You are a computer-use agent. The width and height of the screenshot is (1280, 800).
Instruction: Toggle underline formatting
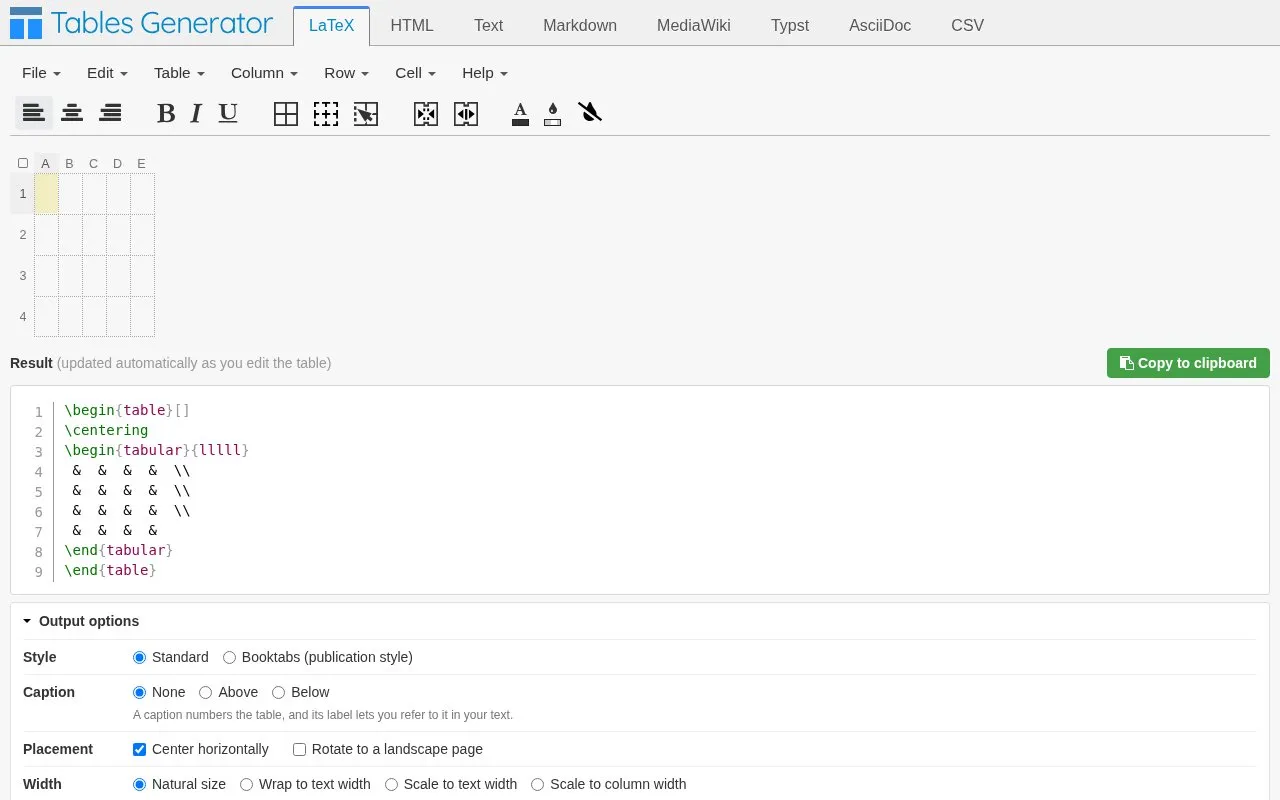228,113
